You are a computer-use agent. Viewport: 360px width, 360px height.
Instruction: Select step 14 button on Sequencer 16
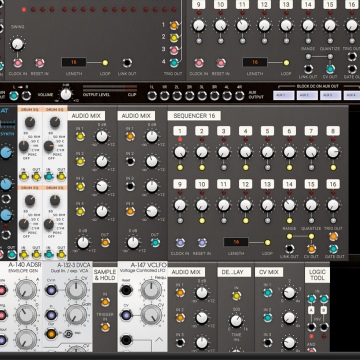(x=289, y=184)
